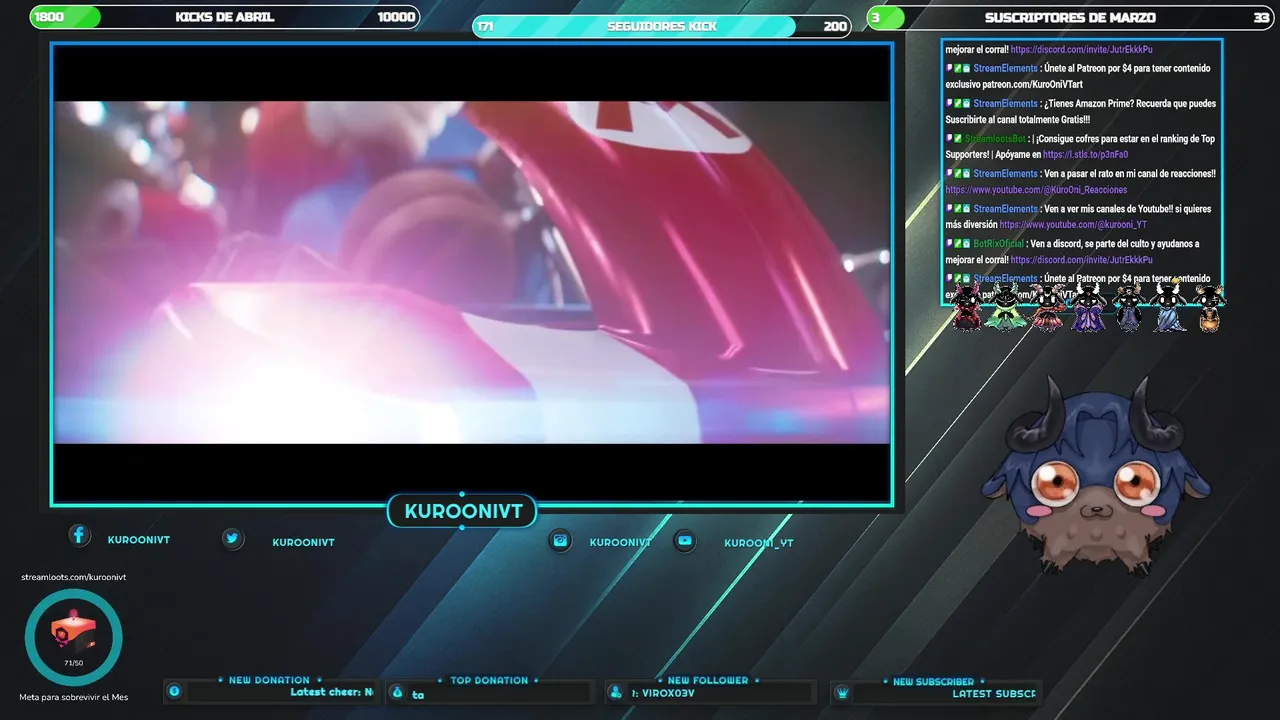Click the KUROONI_YT label next to YouTube icon

coord(759,543)
